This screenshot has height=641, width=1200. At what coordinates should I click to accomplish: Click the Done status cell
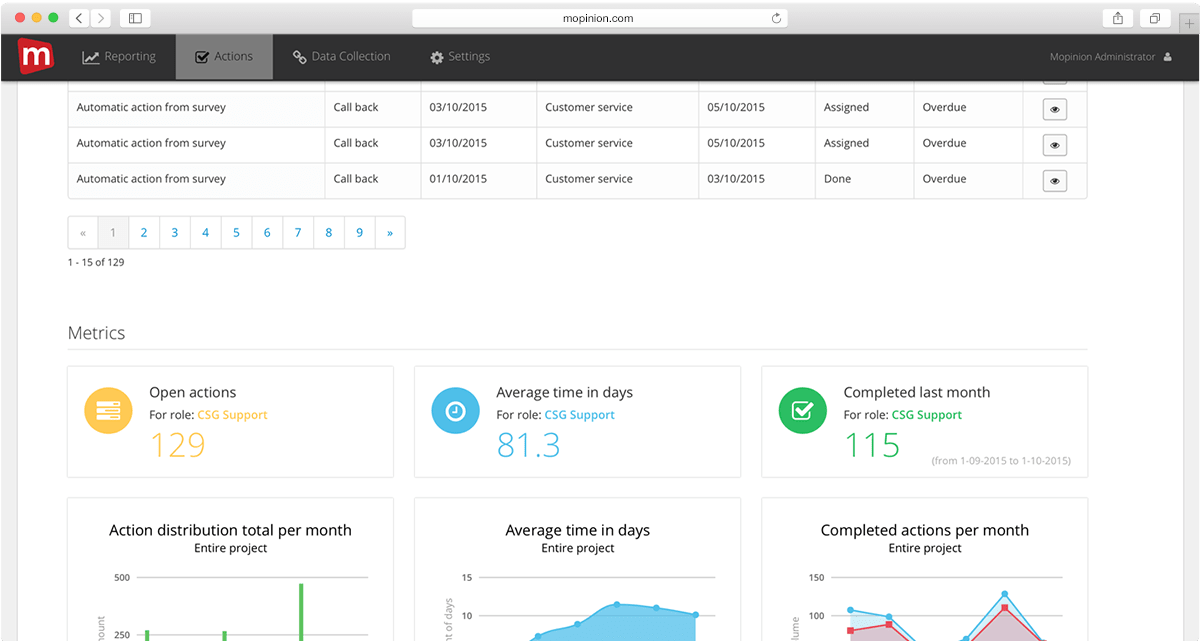coord(837,179)
